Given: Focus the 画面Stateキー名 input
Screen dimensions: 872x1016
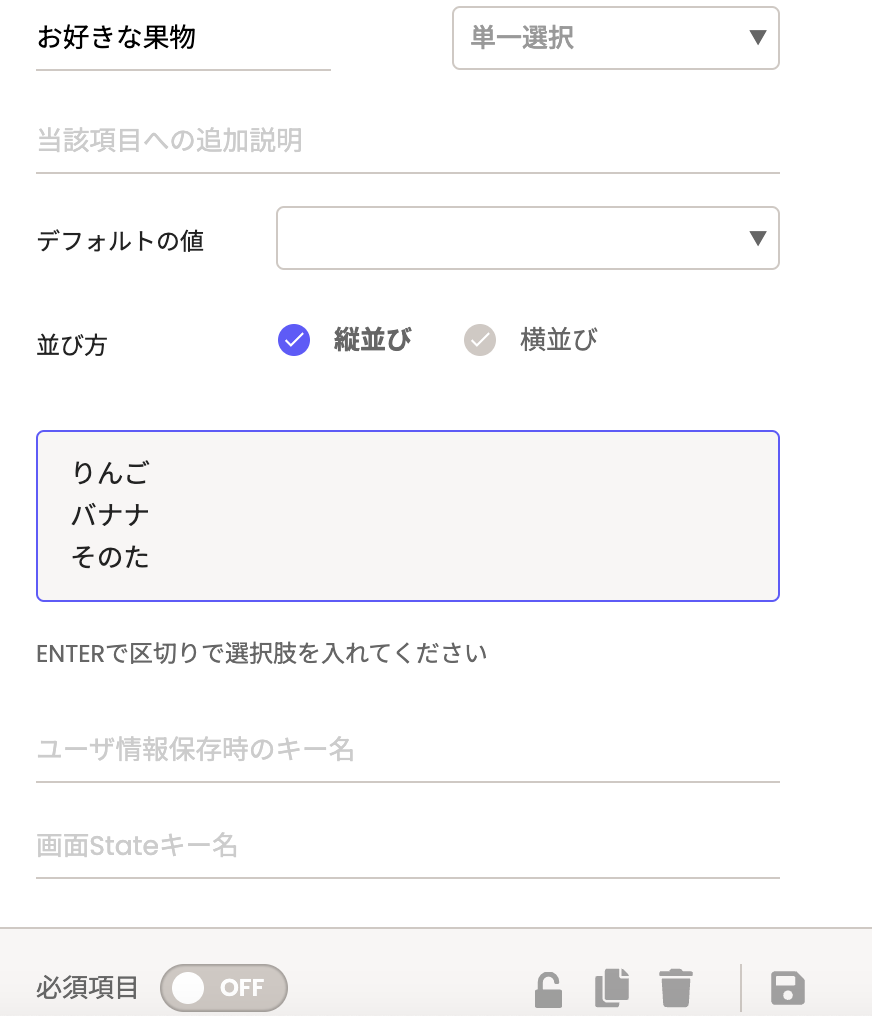Looking at the screenshot, I should click(407, 846).
